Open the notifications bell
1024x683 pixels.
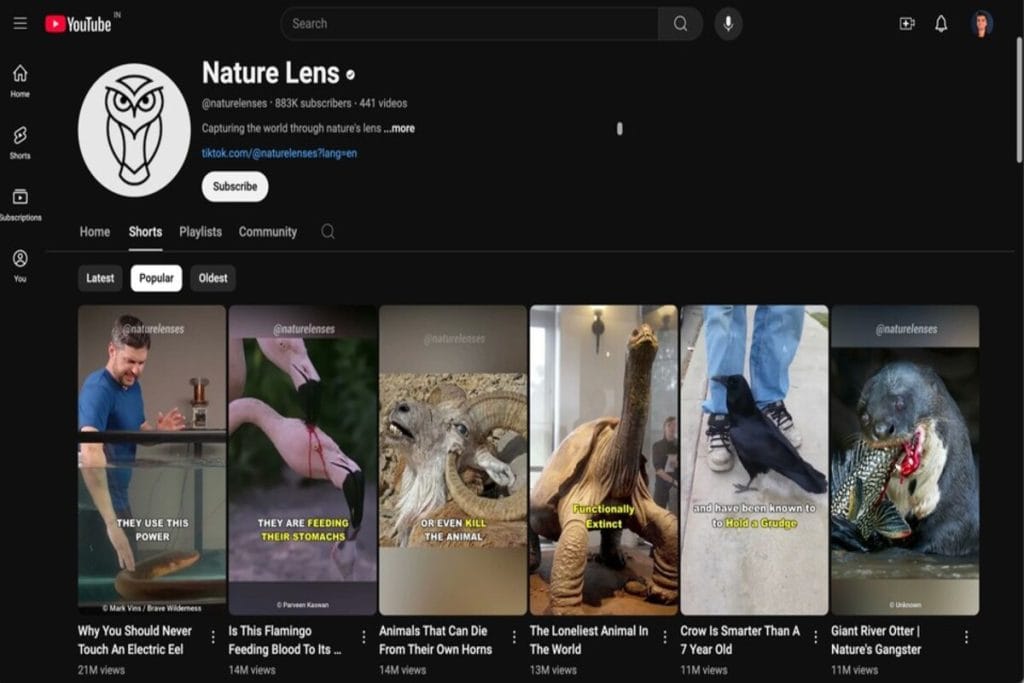(940, 24)
